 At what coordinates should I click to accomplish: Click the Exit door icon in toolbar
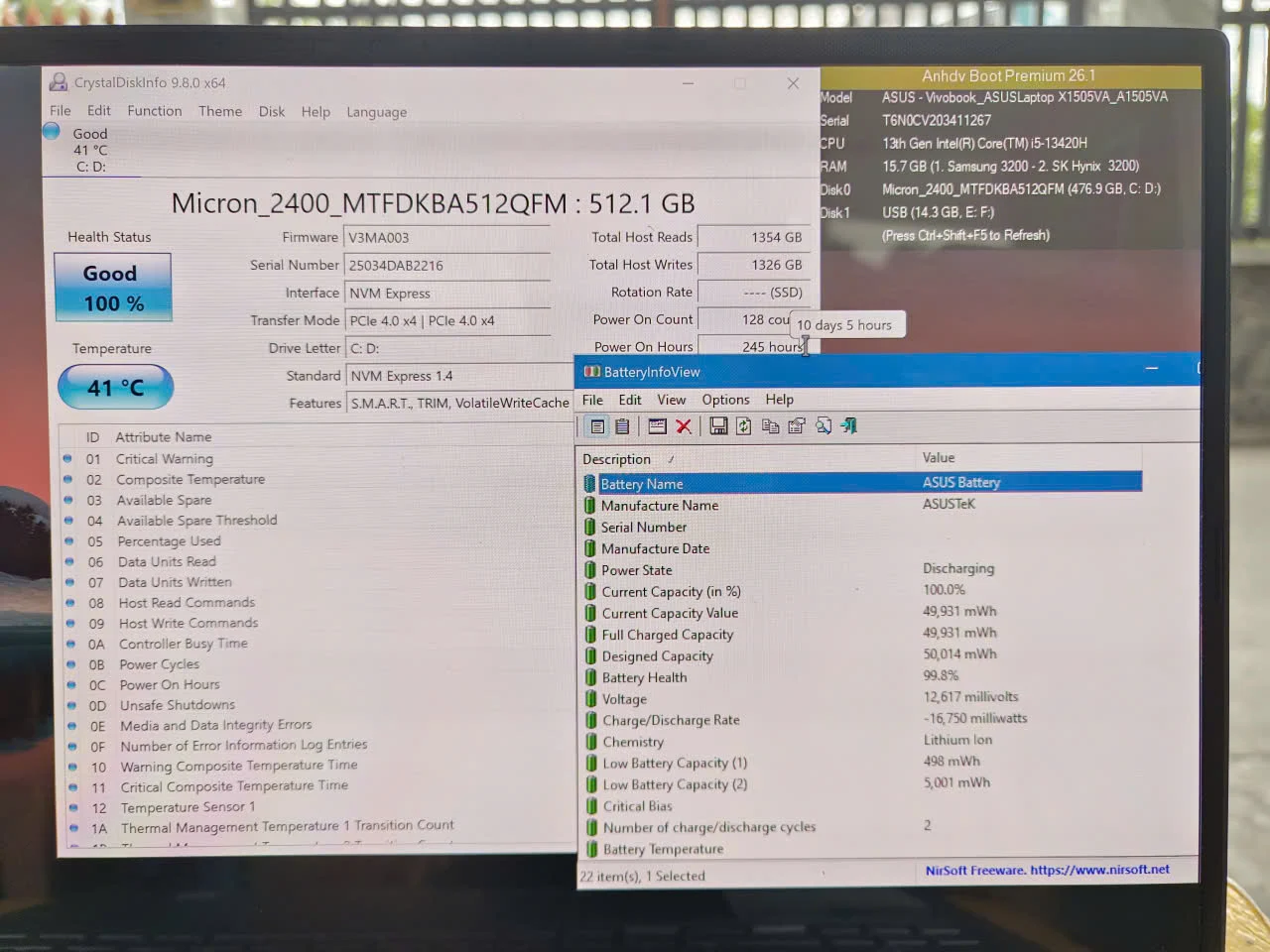click(849, 426)
